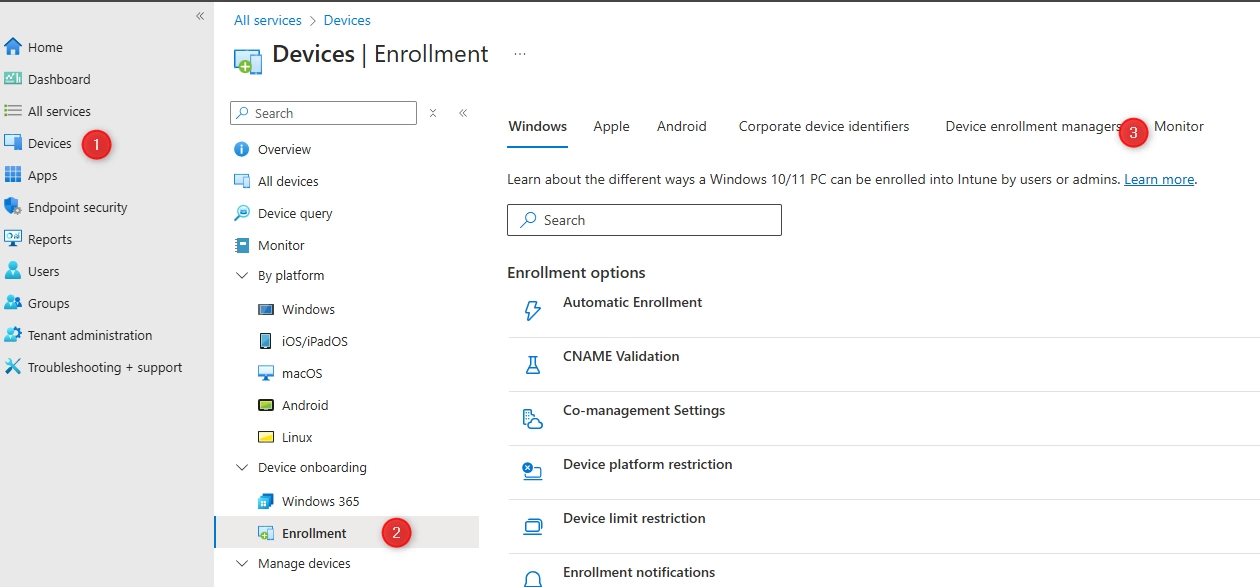Switch to the Android tab
The width and height of the screenshot is (1260, 587).
point(682,126)
